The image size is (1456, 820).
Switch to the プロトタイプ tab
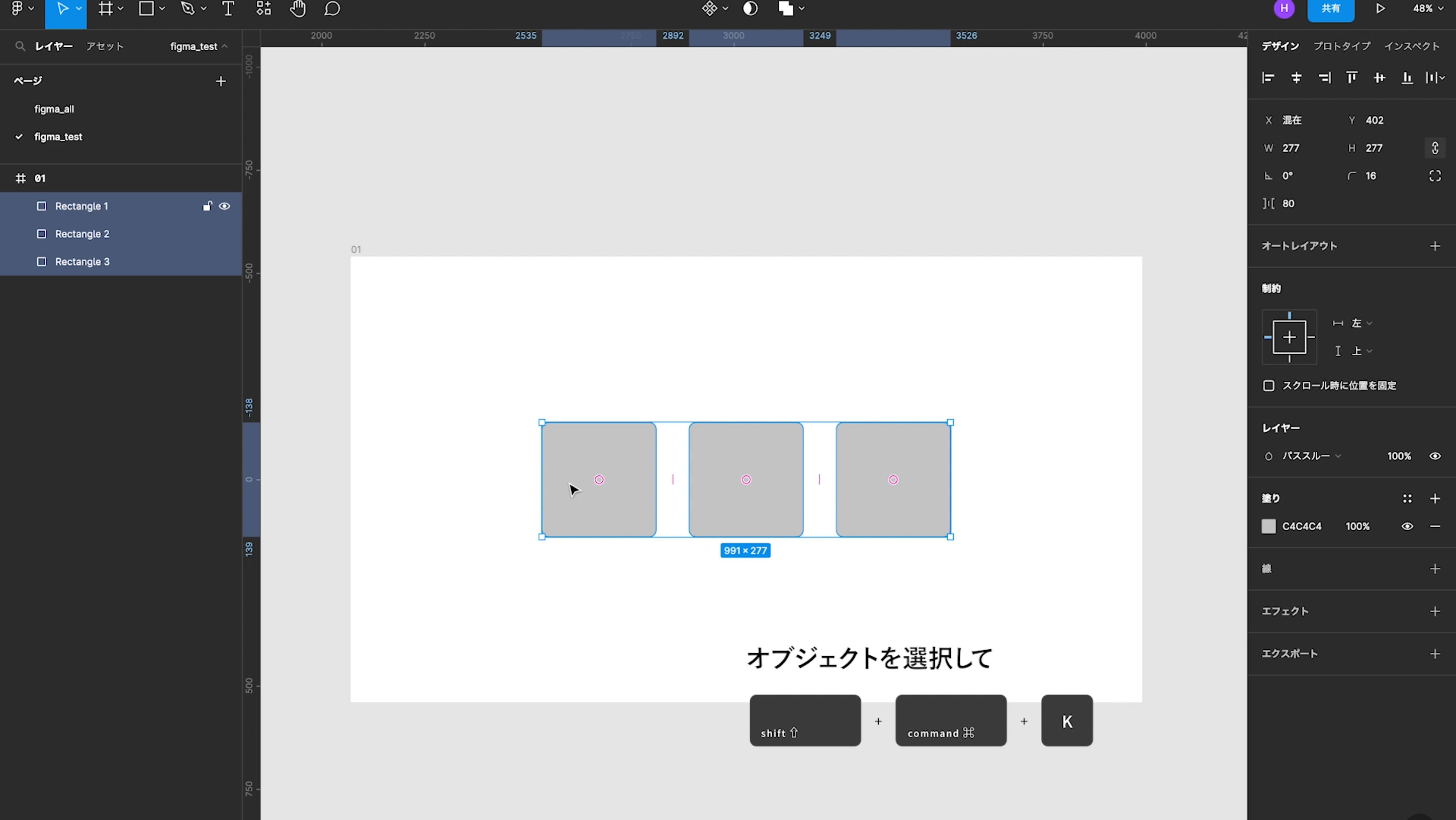pyautogui.click(x=1341, y=46)
